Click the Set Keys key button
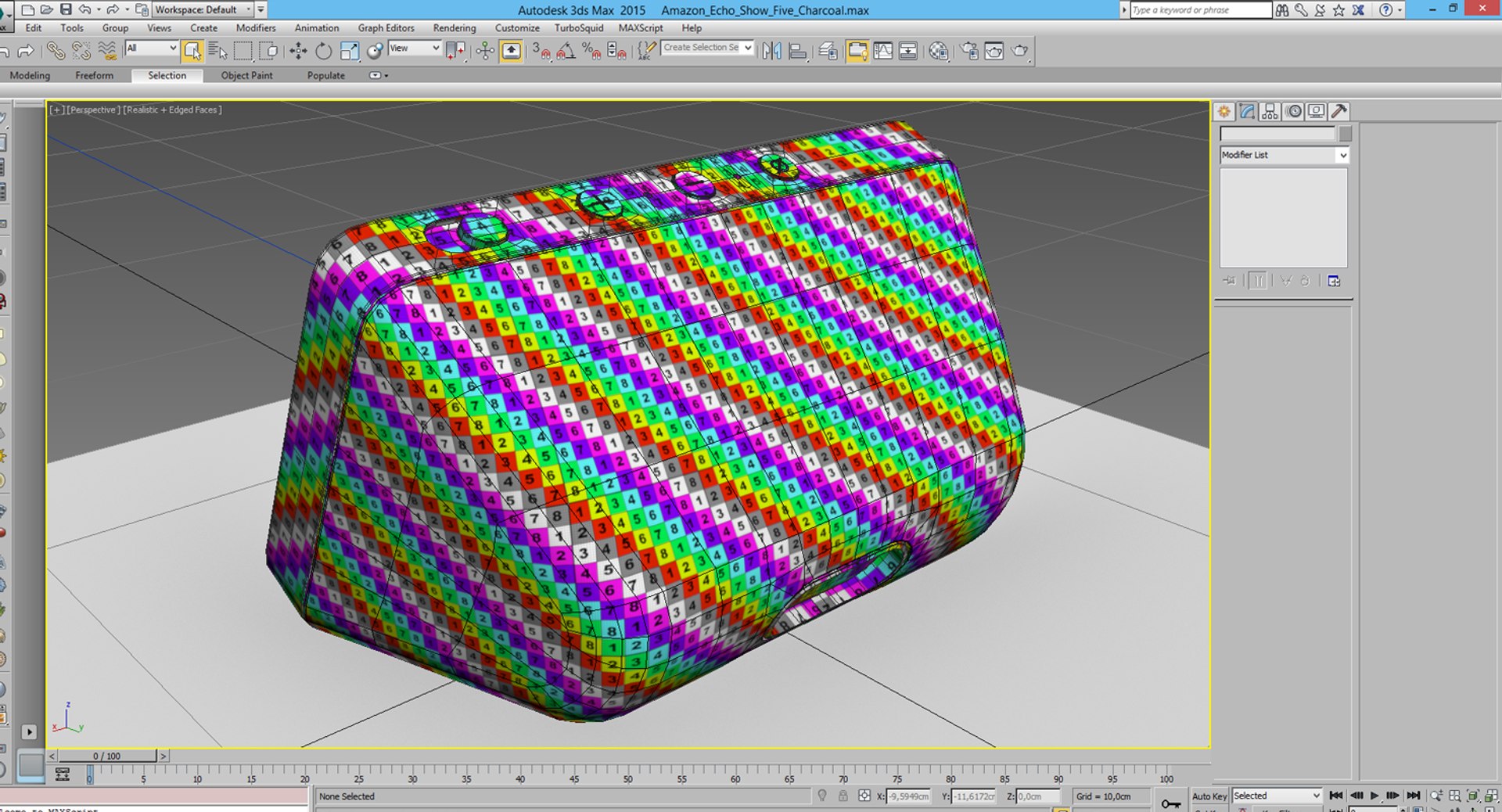Viewport: 1502px width, 812px height. (x=1171, y=803)
